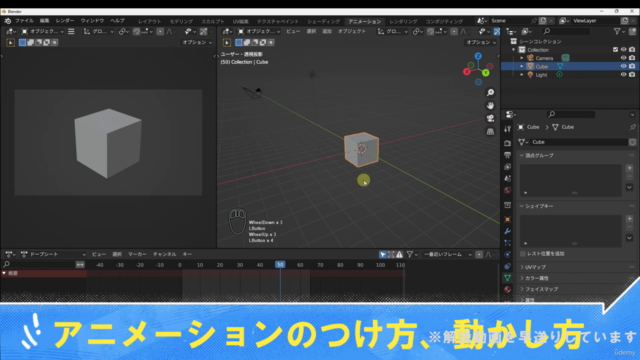Open dope sheet キー menu
Image resolution: width=640 pixels, height=360 pixels.
[187, 254]
